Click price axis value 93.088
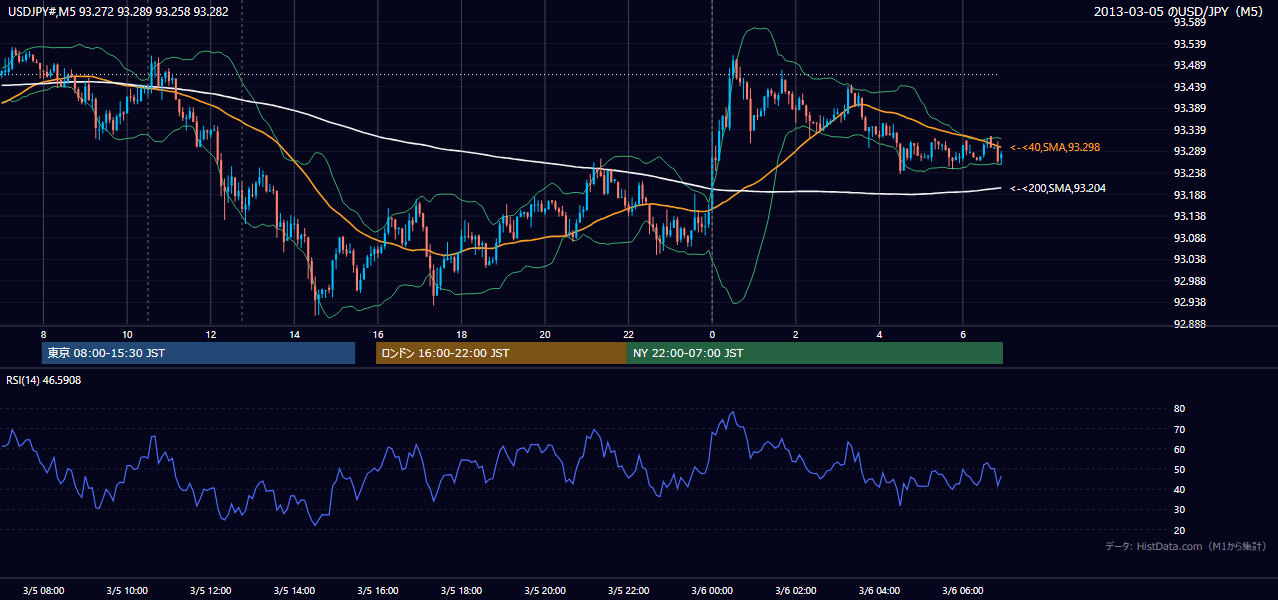 pyautogui.click(x=1188, y=238)
